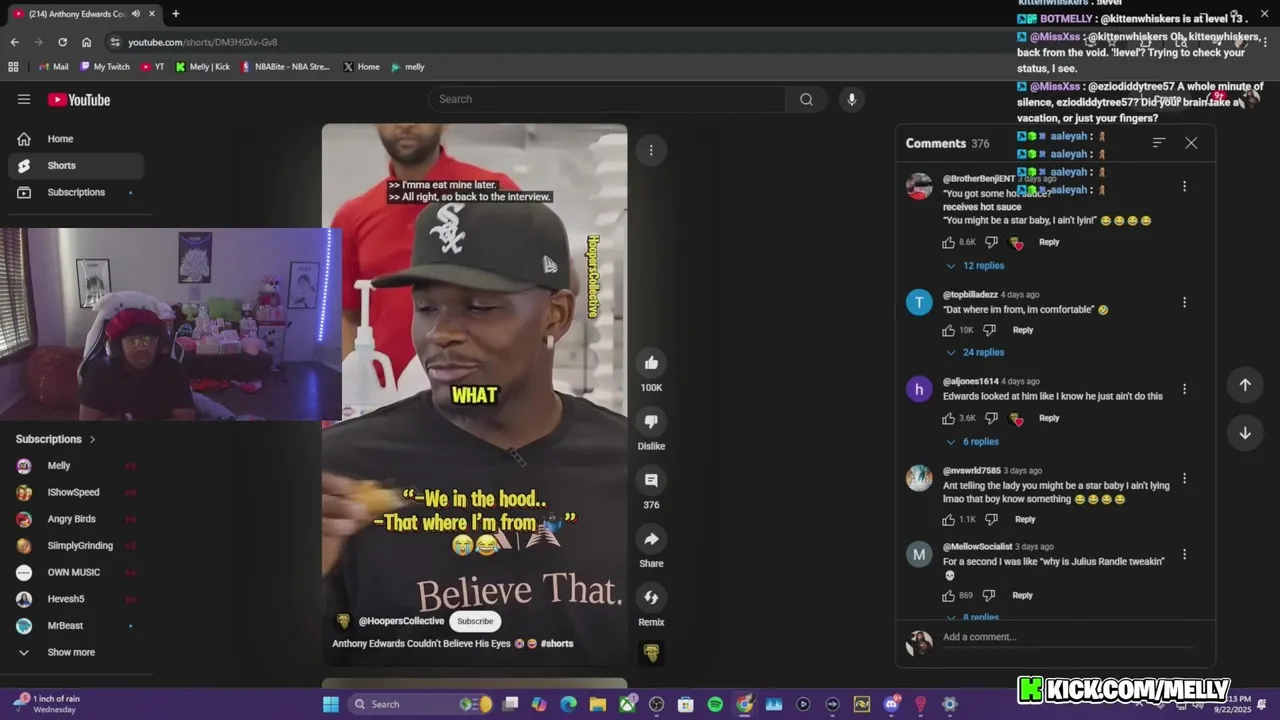Go to the next short arrow

tap(1245, 433)
